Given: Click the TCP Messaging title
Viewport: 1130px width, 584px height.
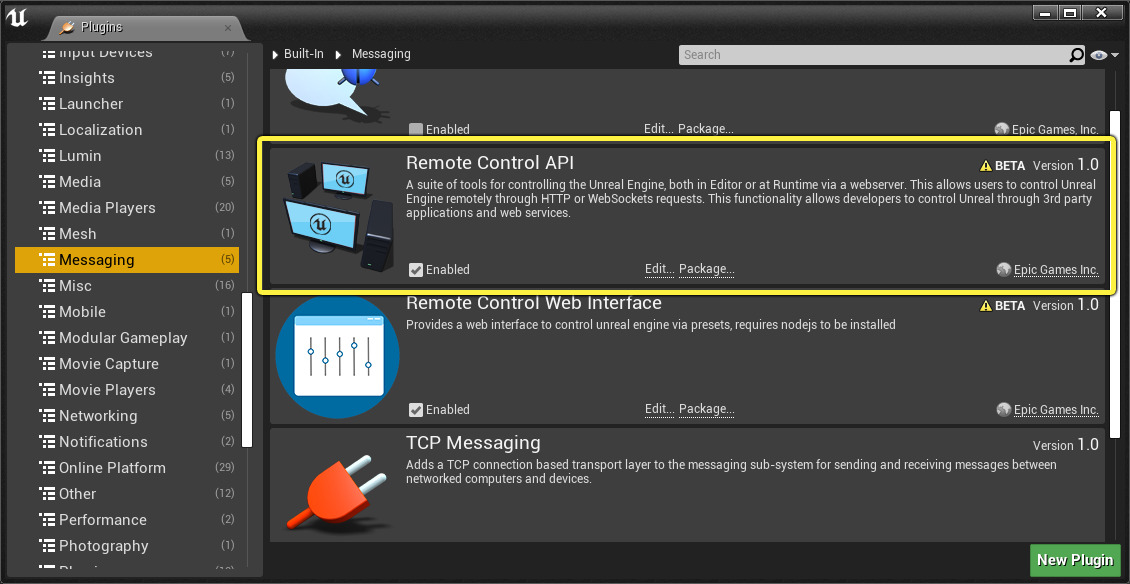Looking at the screenshot, I should 473,442.
